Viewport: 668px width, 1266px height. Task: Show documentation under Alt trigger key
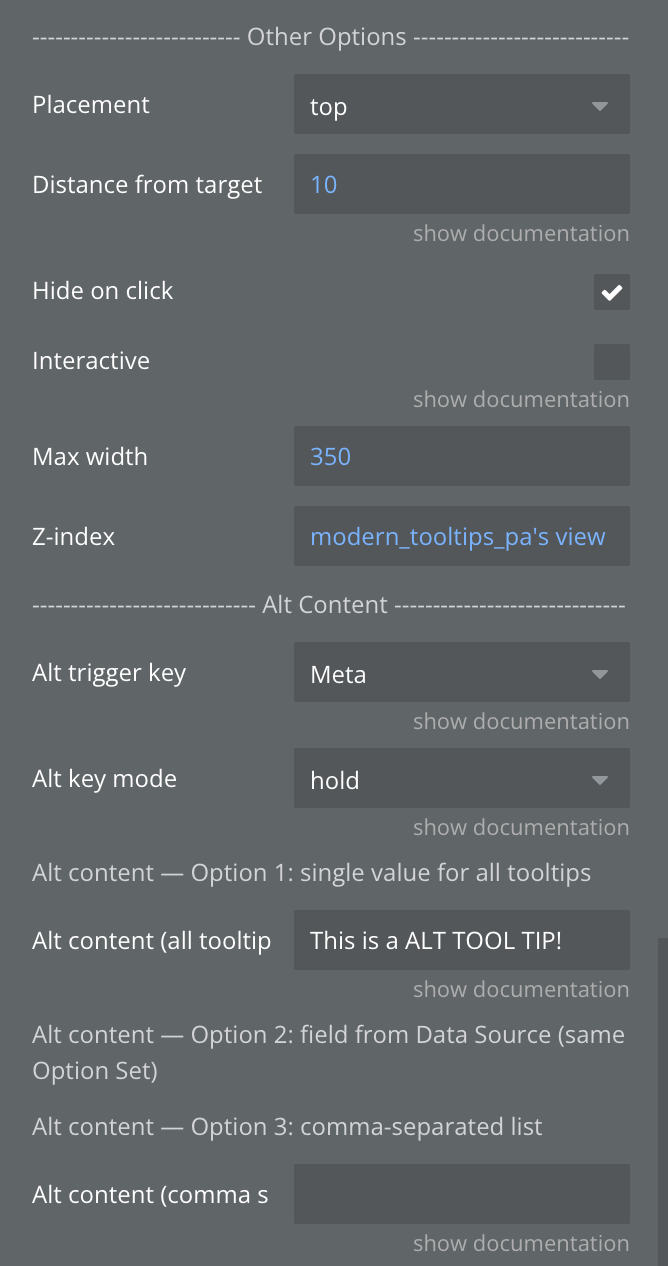click(521, 722)
